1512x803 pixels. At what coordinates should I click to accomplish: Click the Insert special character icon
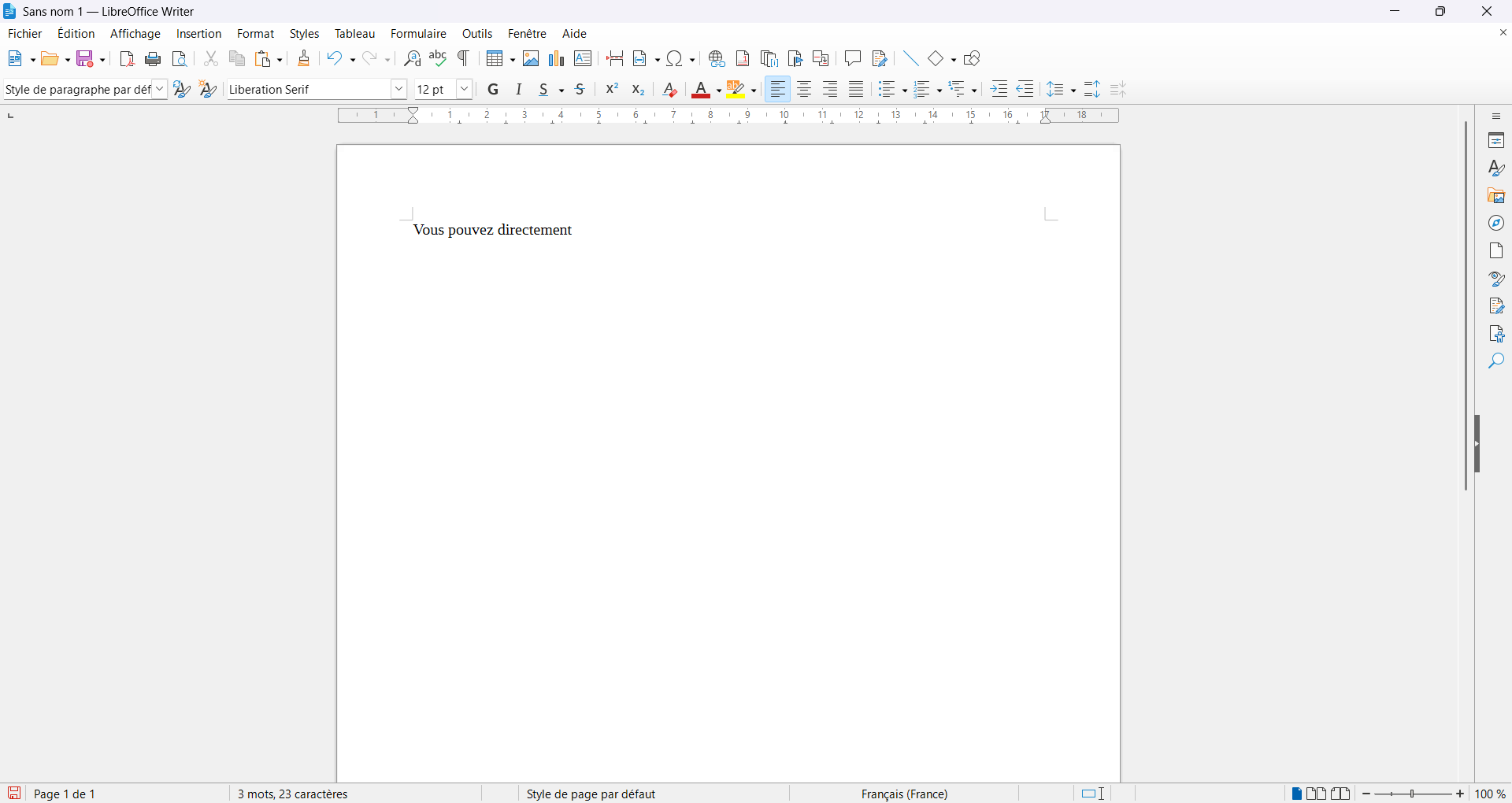(675, 59)
